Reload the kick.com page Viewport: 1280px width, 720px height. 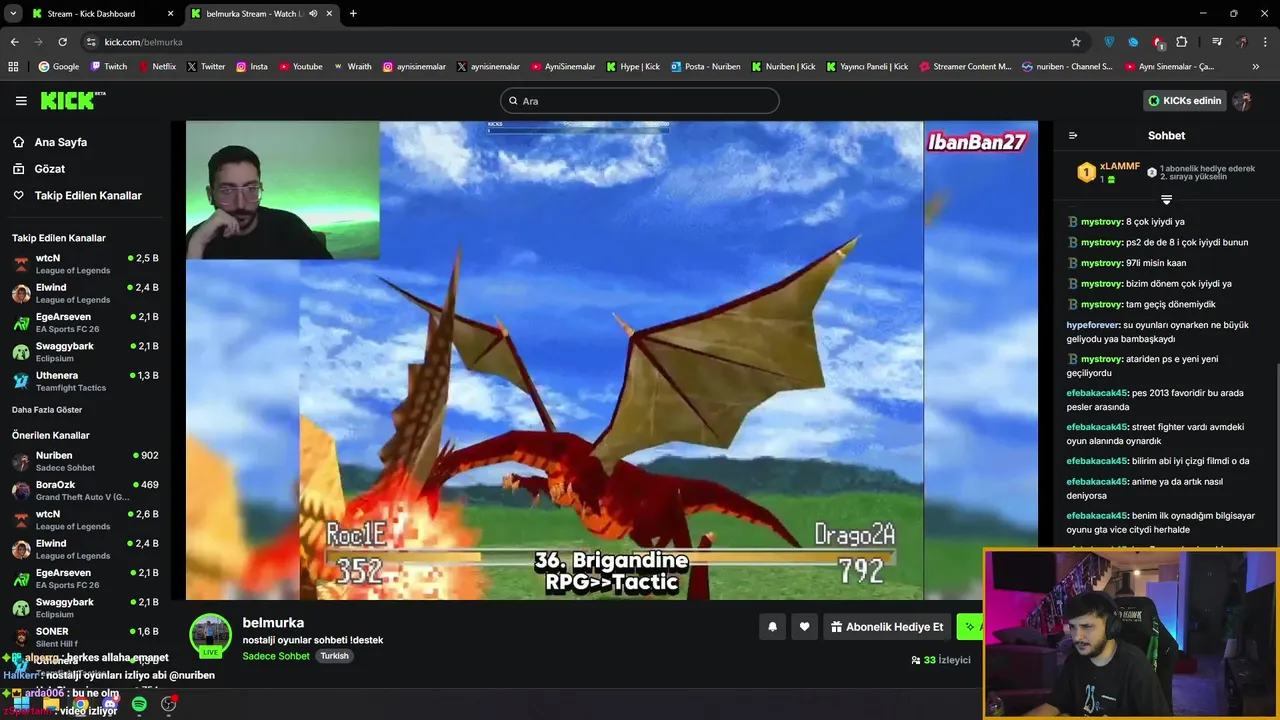(x=62, y=42)
